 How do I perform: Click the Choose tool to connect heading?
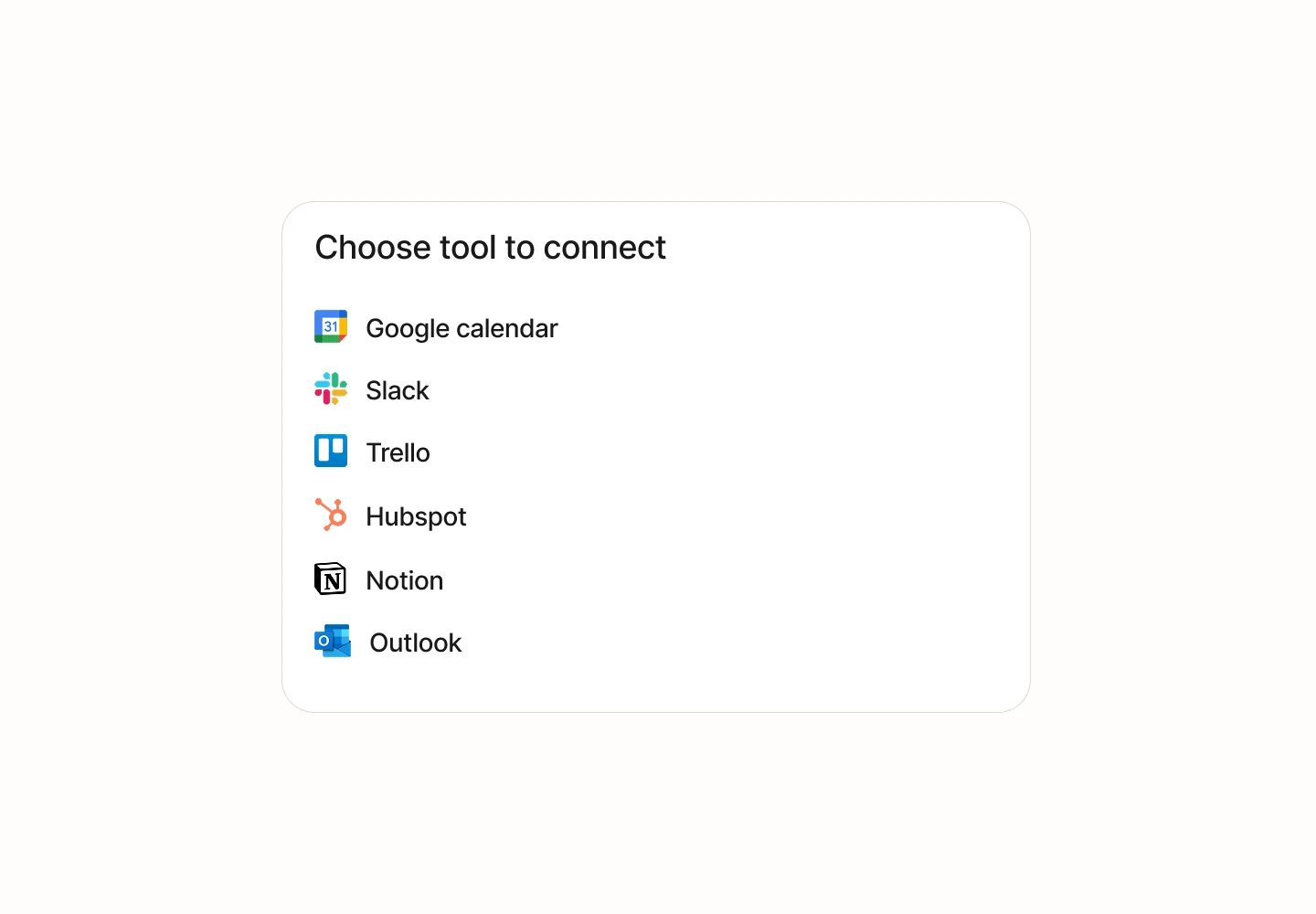(490, 247)
